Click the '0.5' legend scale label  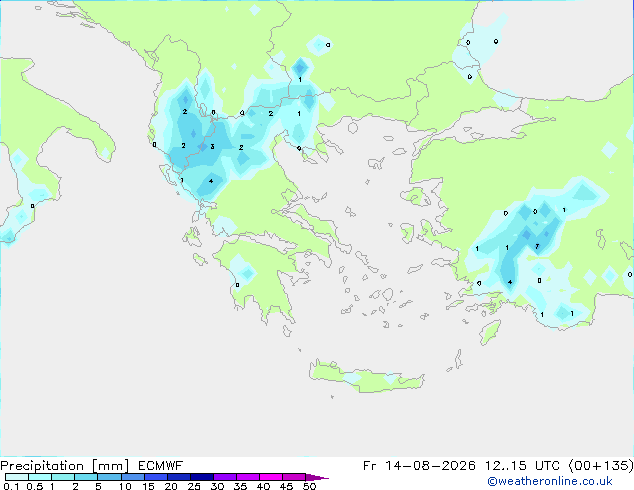click(34, 486)
